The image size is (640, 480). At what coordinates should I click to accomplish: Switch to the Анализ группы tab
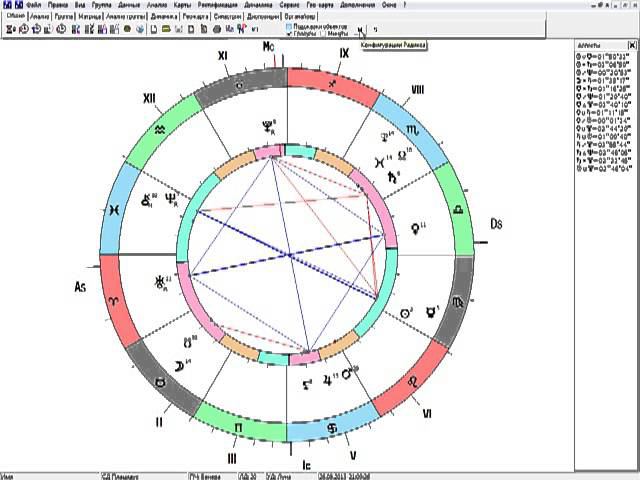[126, 16]
